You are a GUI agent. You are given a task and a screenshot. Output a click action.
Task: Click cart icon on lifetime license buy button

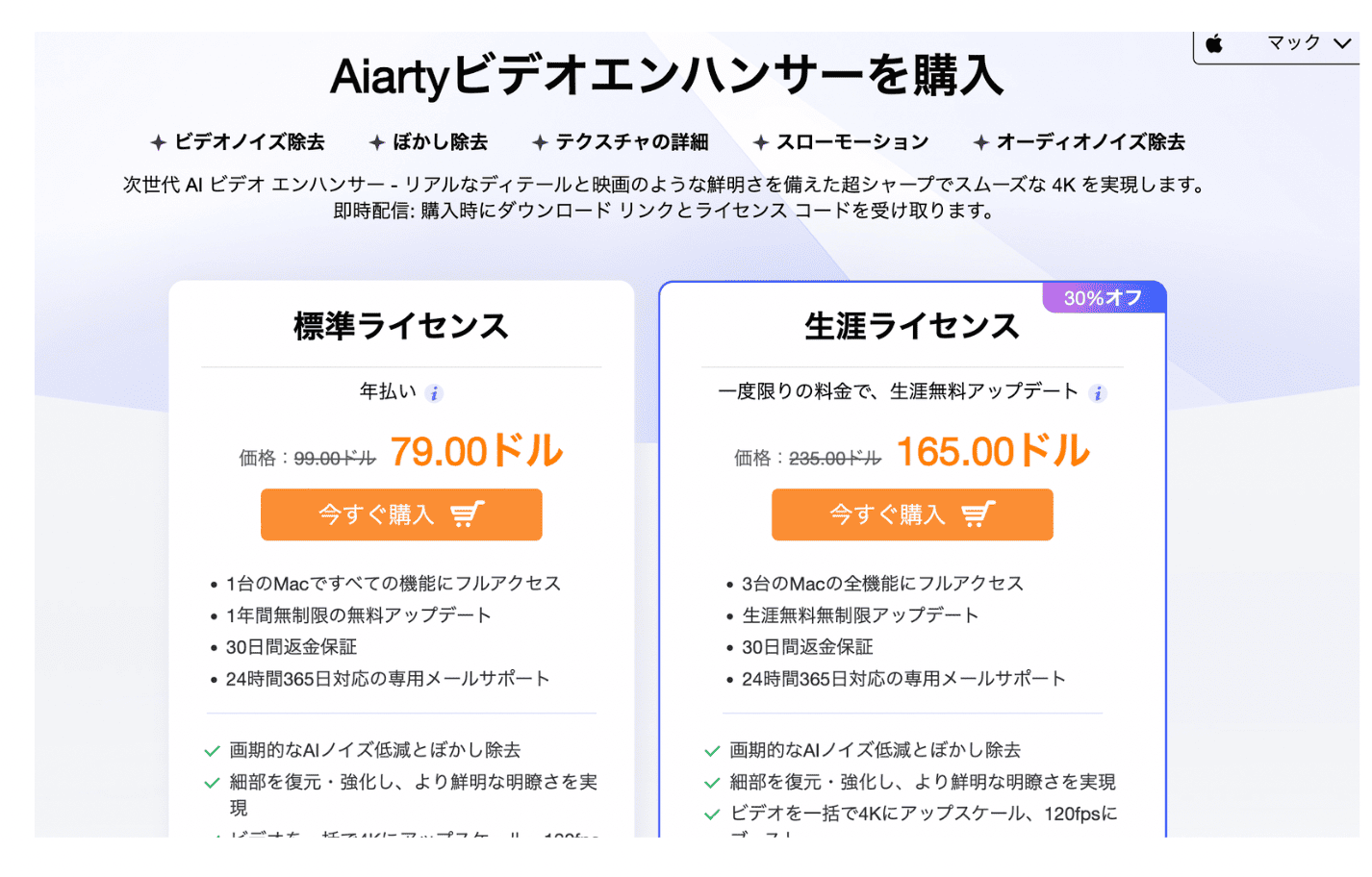coord(978,514)
